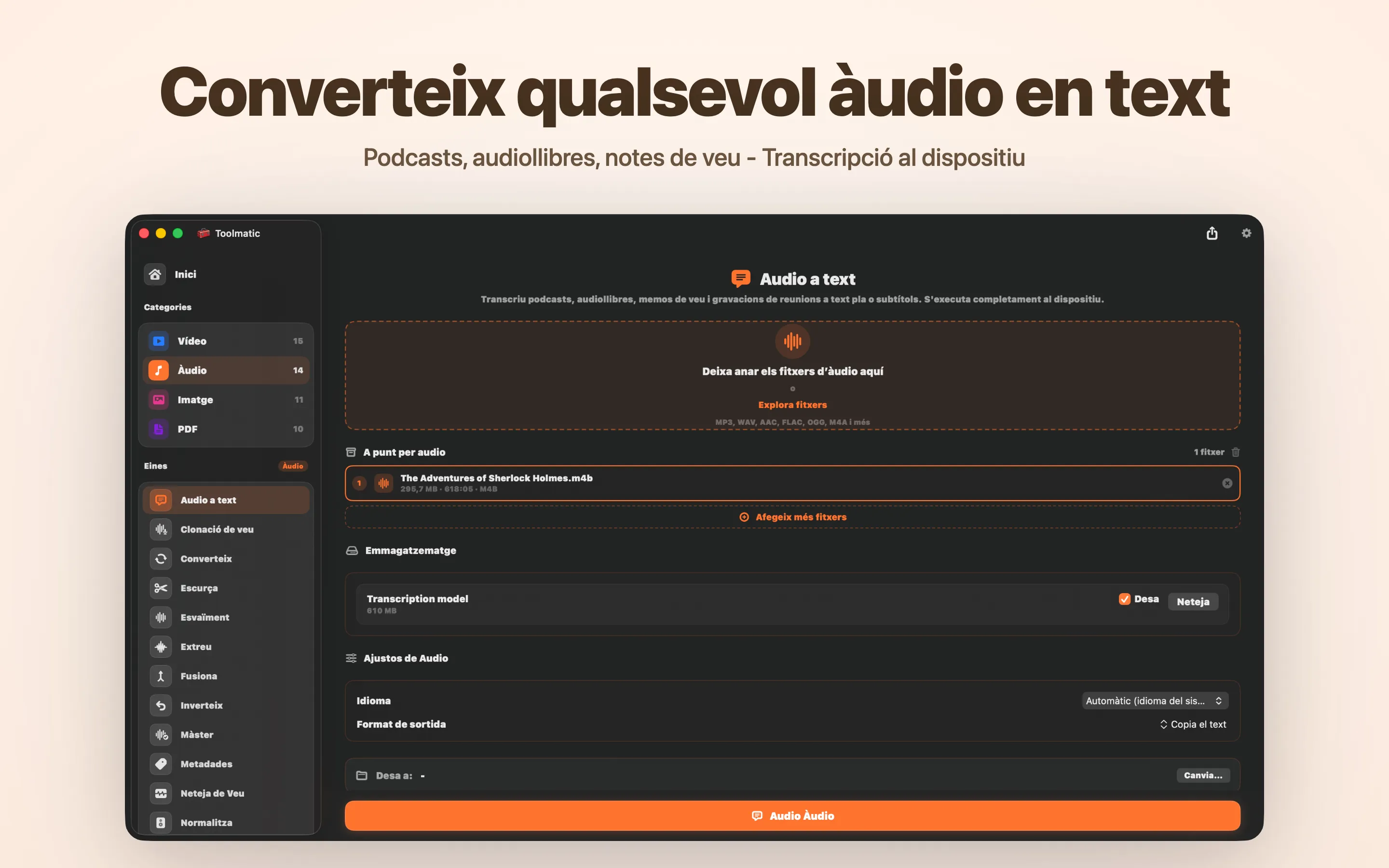Click the Extreu tool icon

(x=161, y=646)
